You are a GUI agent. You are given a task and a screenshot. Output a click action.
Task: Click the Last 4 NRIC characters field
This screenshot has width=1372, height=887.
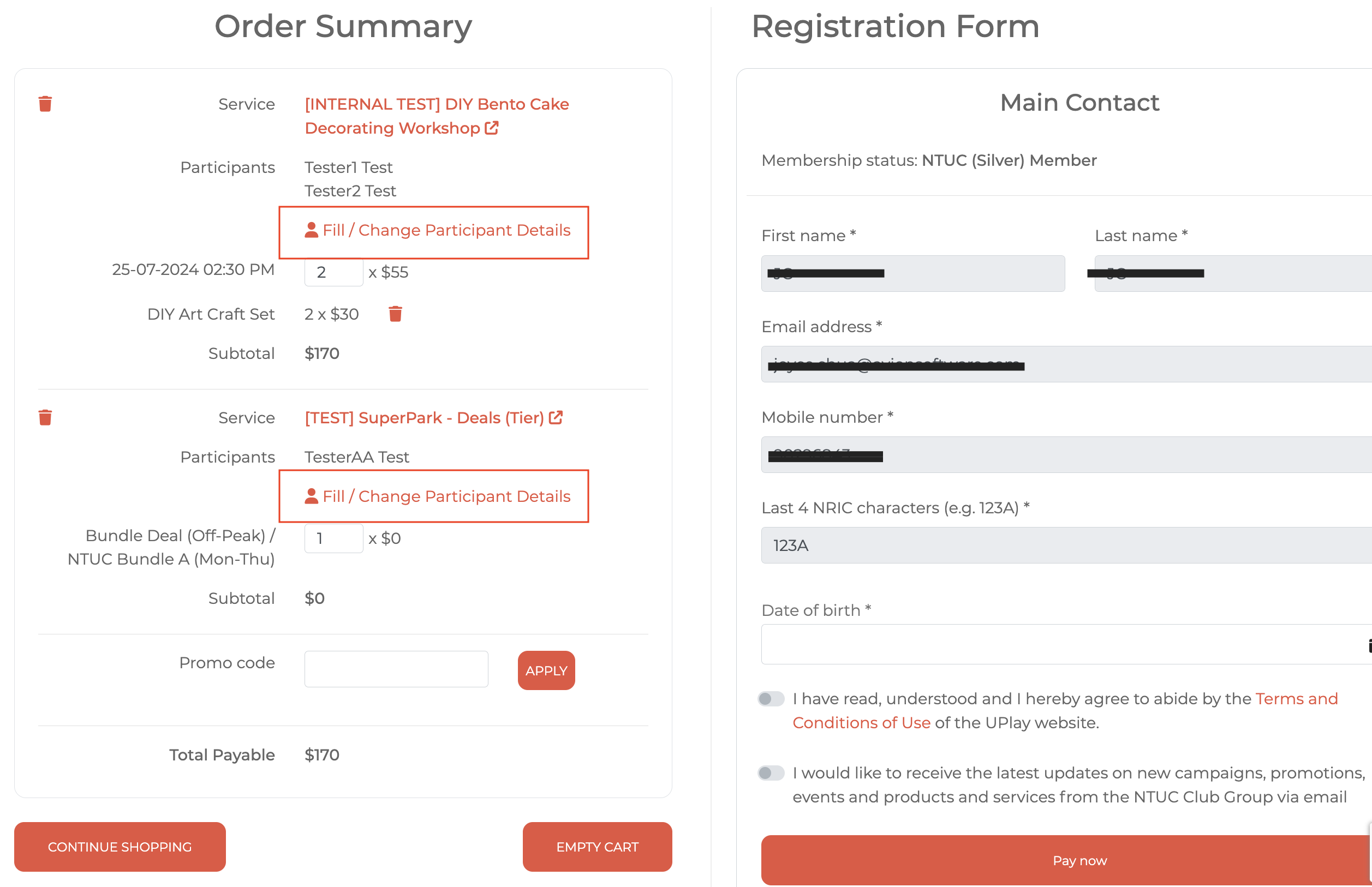pos(1066,546)
